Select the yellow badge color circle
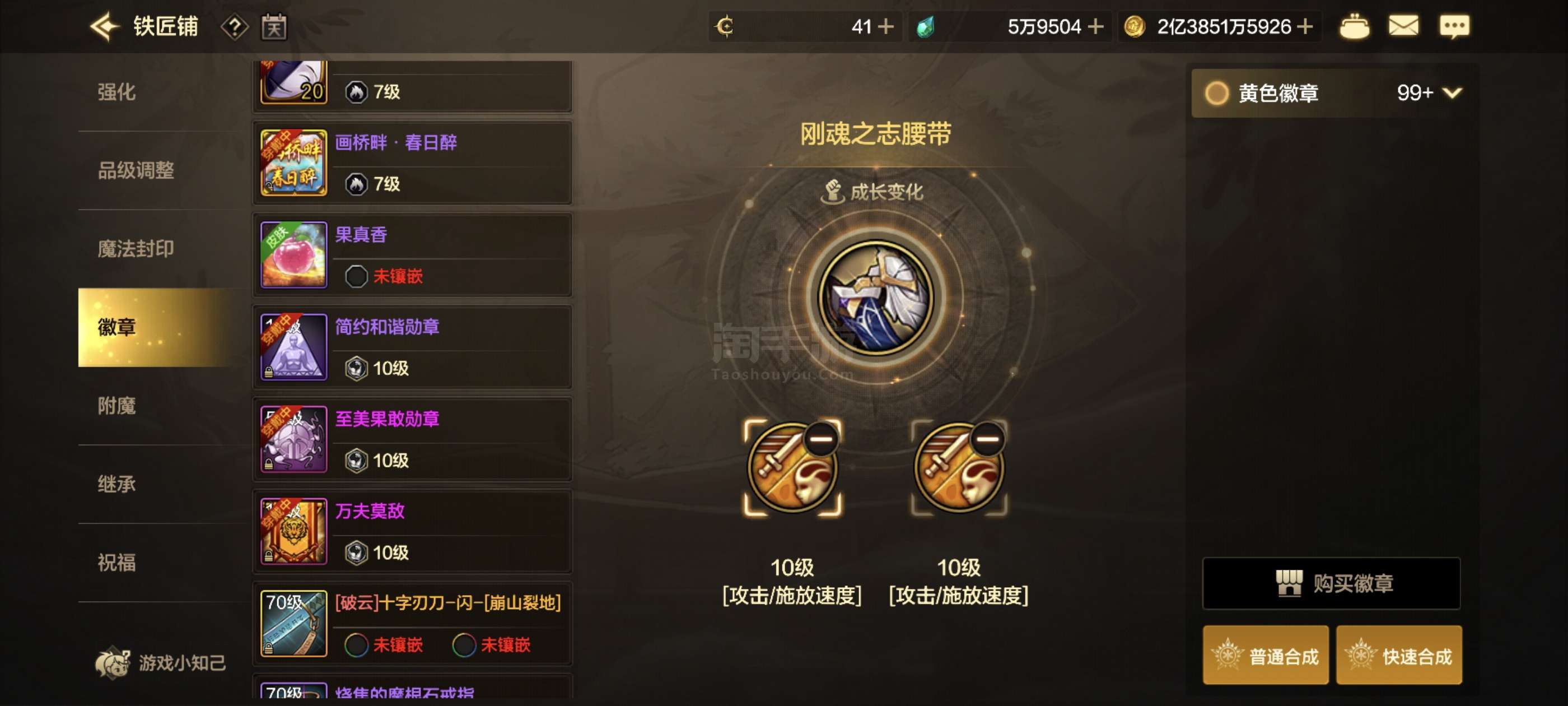Viewport: 1568px width, 706px height. tap(1217, 92)
